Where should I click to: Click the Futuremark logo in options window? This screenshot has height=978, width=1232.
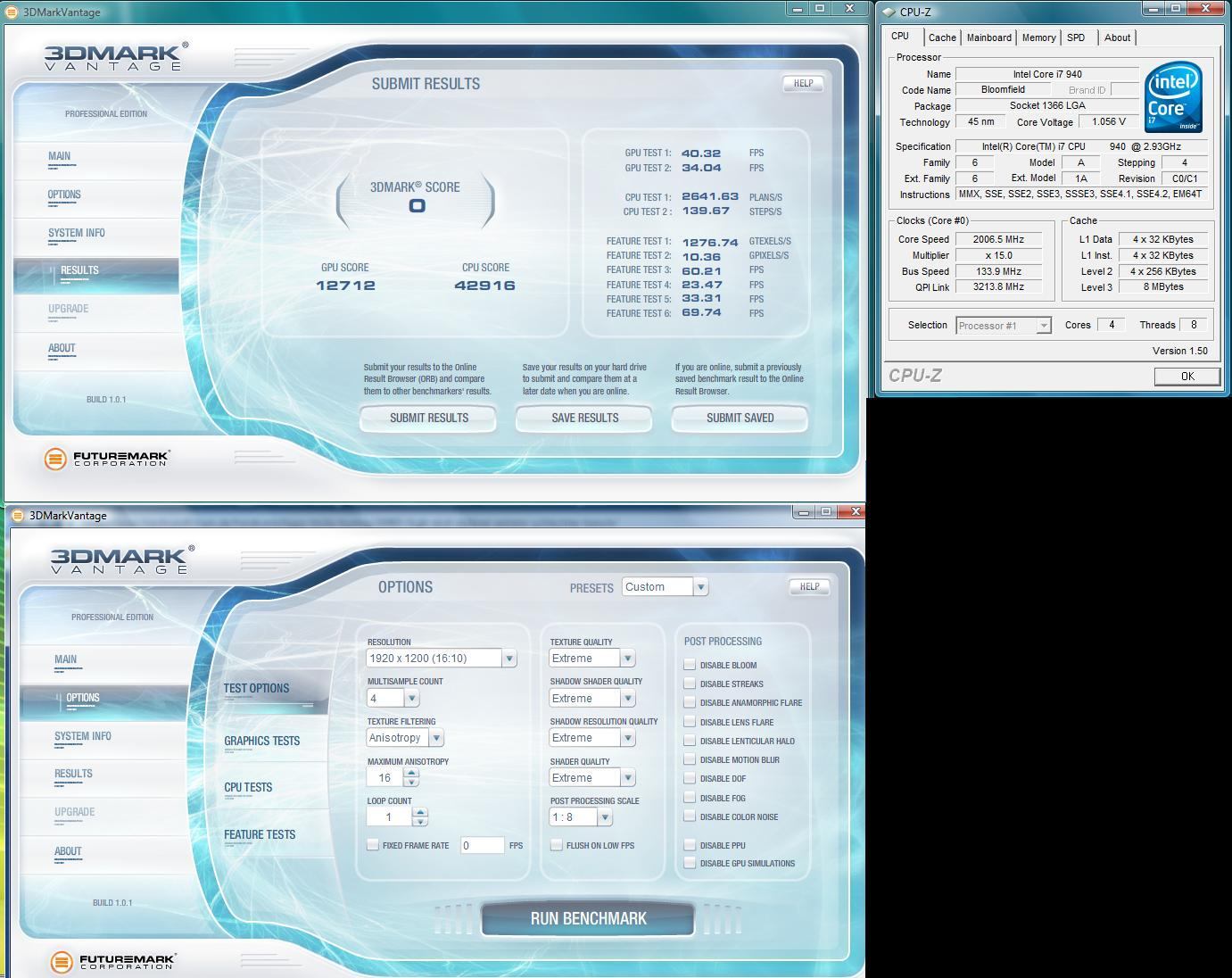click(x=112, y=962)
